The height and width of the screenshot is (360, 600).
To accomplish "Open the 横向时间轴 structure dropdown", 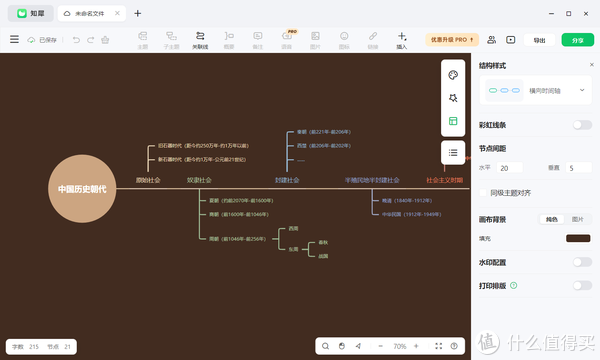I will pyautogui.click(x=536, y=90).
